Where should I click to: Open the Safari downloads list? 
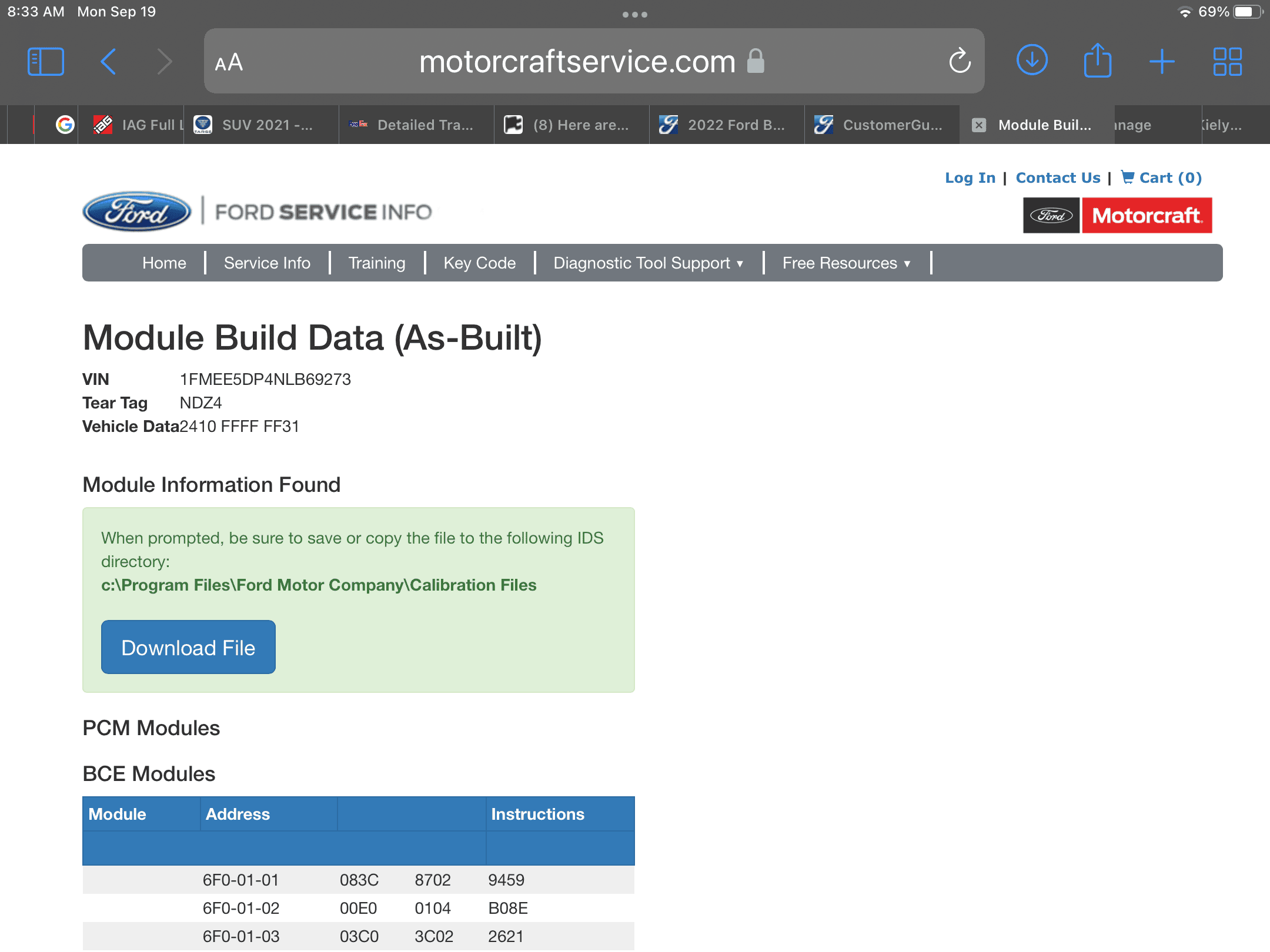[x=1032, y=61]
